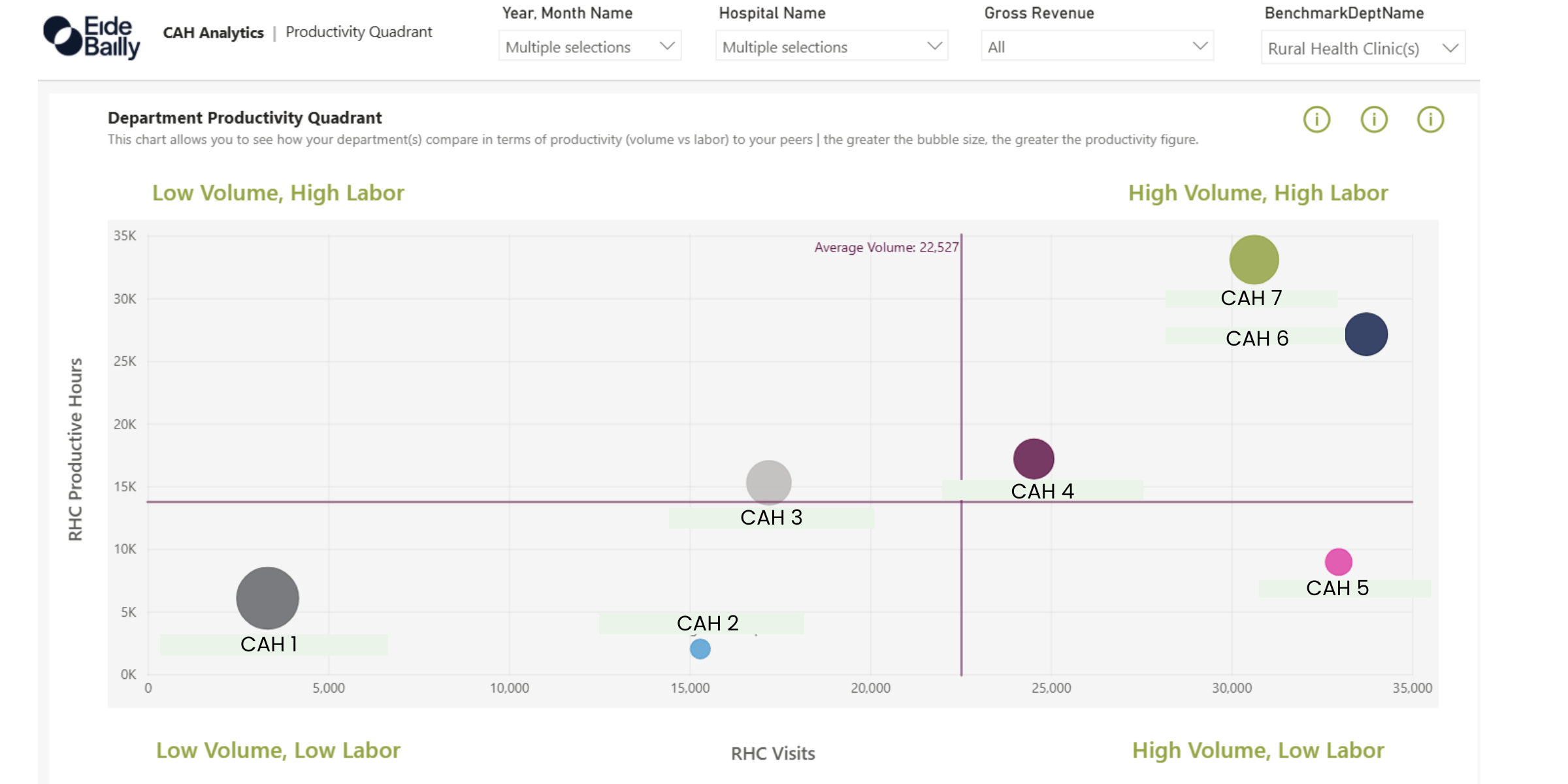Click the chevron on the Year, Month Name filter
Screen dimensions: 1568x784
pyautogui.click(x=666, y=46)
